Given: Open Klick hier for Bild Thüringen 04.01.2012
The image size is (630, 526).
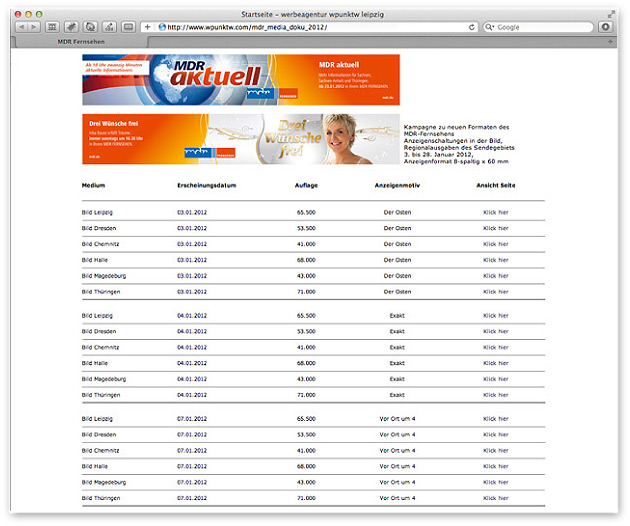Looking at the screenshot, I should 495,395.
